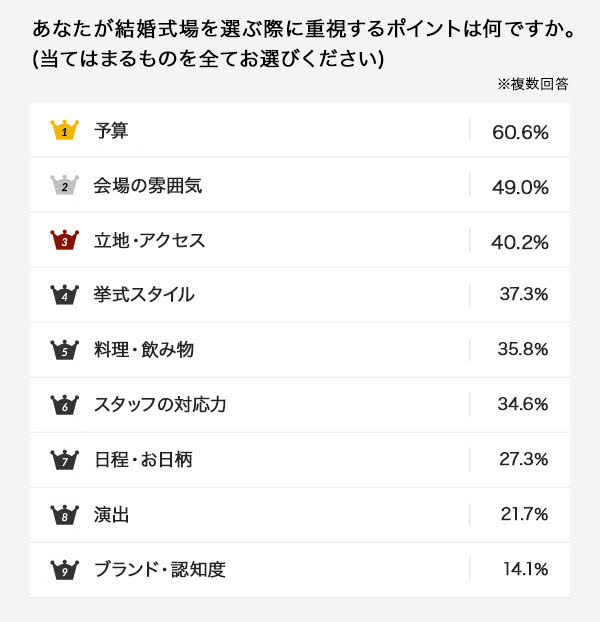This screenshot has height=622, width=600.
Task: Click the 49.0% value
Action: pyautogui.click(x=520, y=186)
